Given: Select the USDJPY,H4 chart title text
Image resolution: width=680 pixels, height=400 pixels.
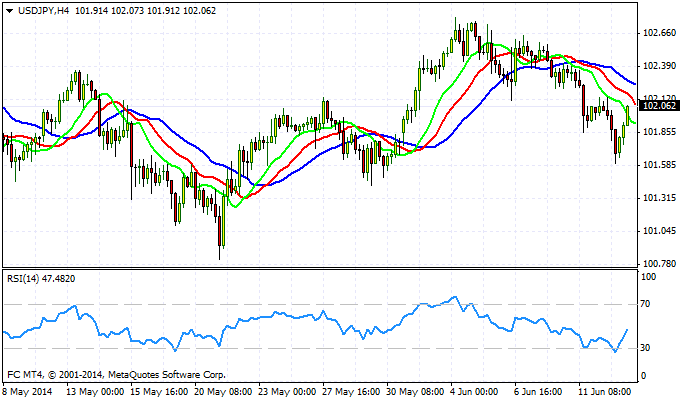Looking at the screenshot, I should [43, 11].
